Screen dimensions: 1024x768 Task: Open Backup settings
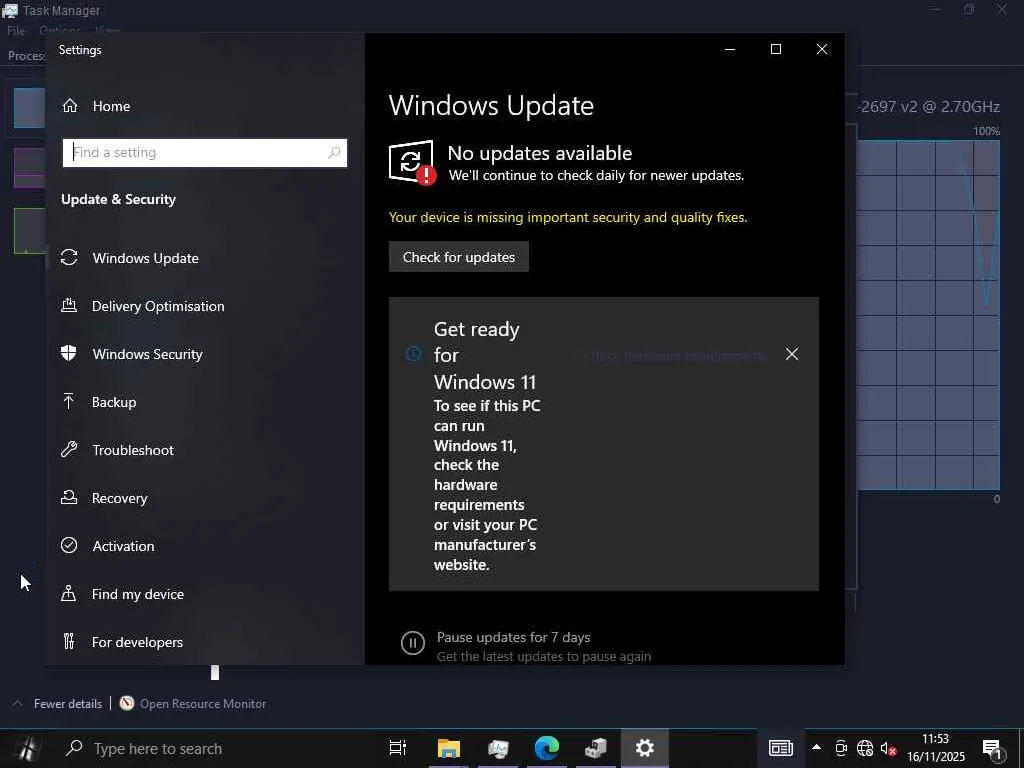(x=98, y=402)
